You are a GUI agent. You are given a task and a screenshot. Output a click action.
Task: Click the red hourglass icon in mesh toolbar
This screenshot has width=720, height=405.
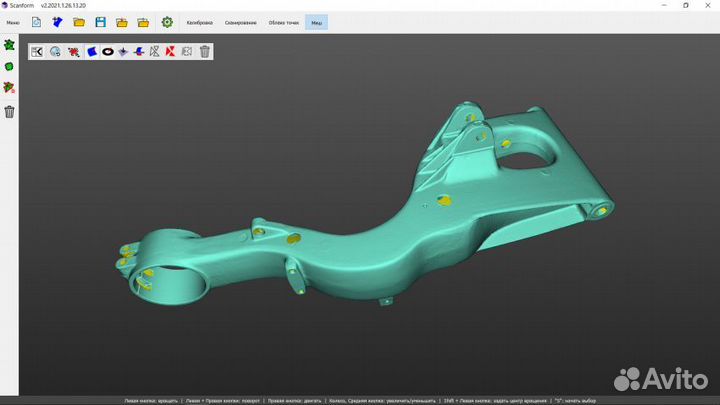170,51
